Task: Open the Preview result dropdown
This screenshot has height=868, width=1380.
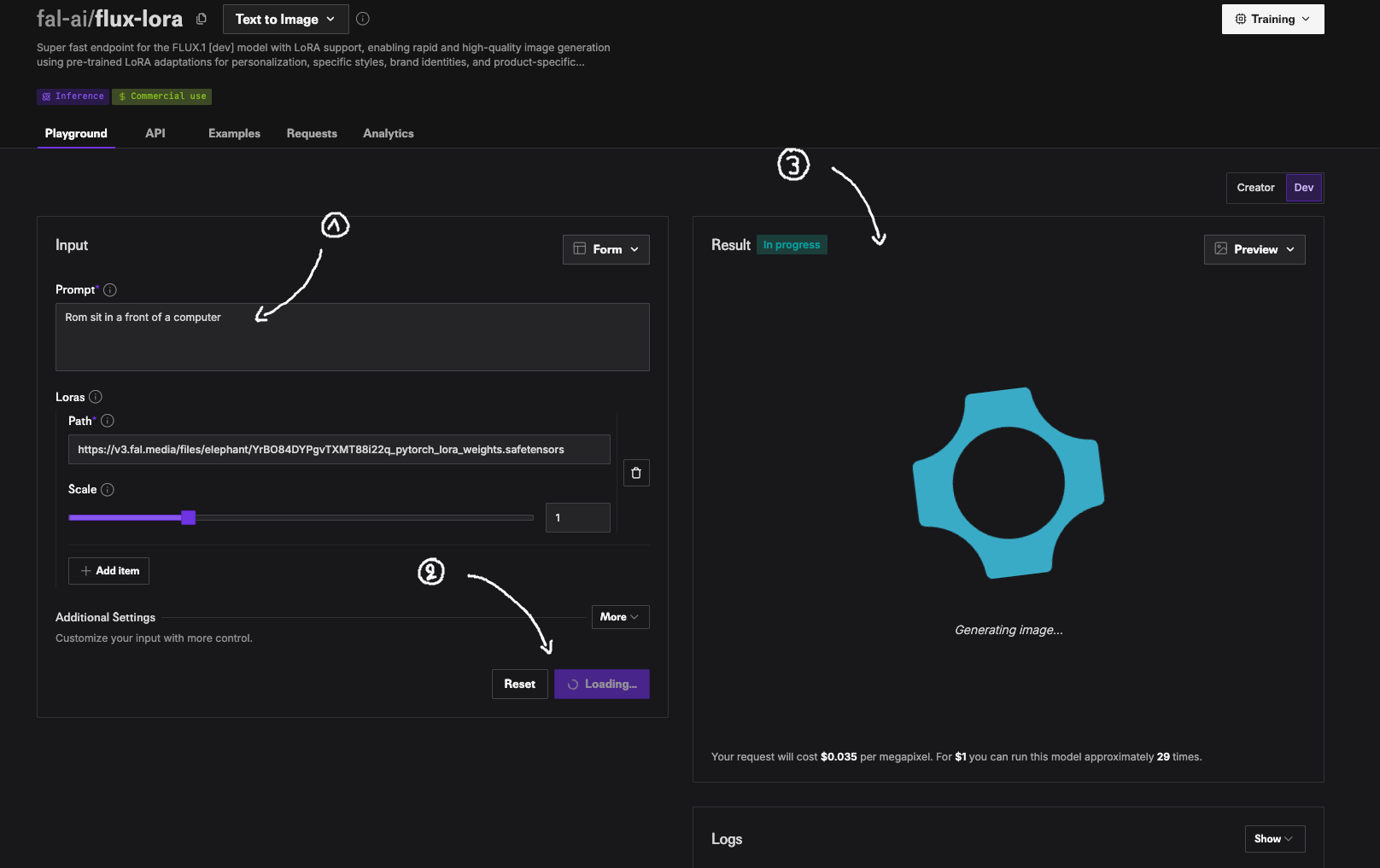Action: pos(1254,249)
